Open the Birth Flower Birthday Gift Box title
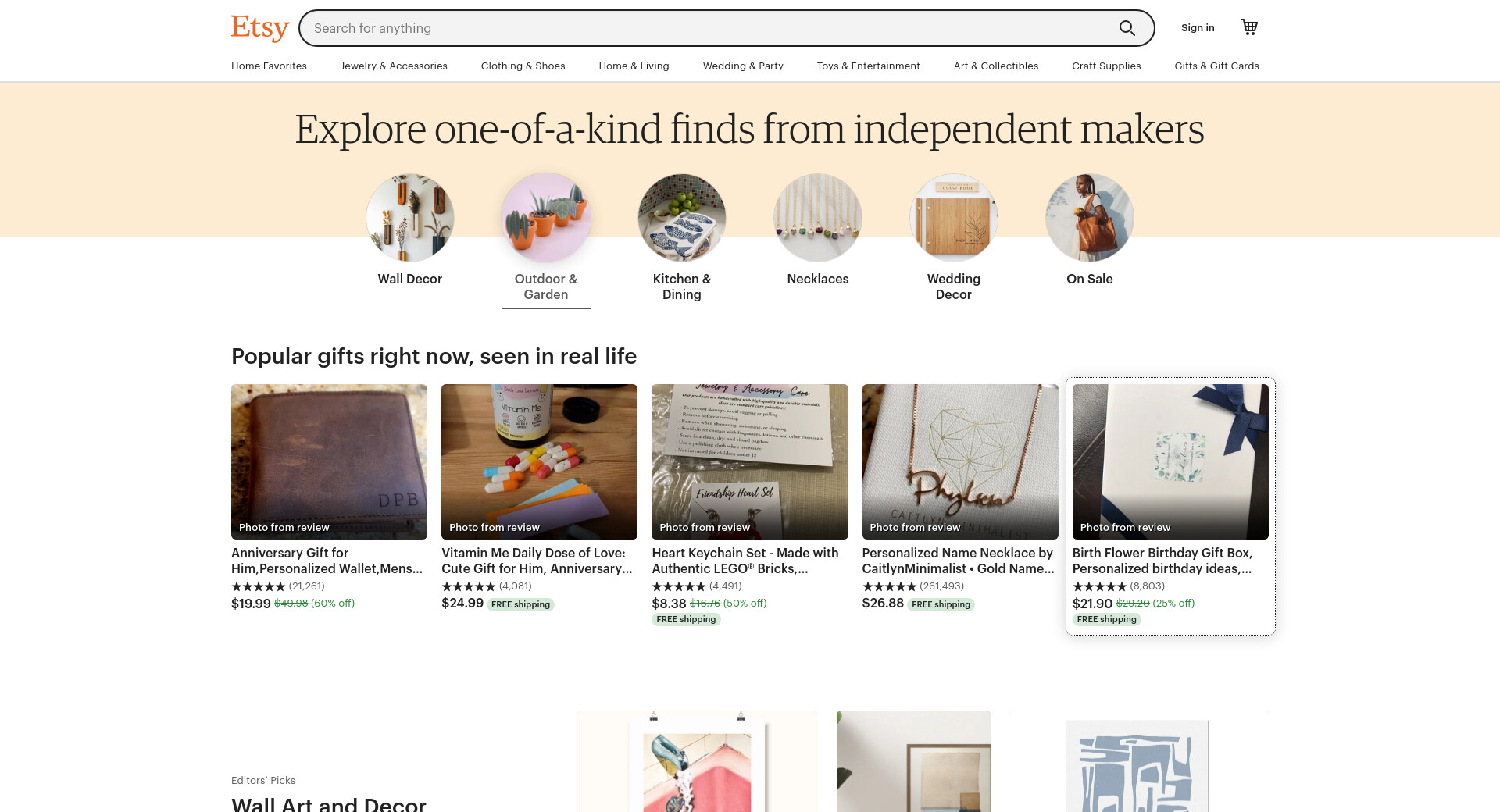The height and width of the screenshot is (812, 1500). tap(1162, 561)
